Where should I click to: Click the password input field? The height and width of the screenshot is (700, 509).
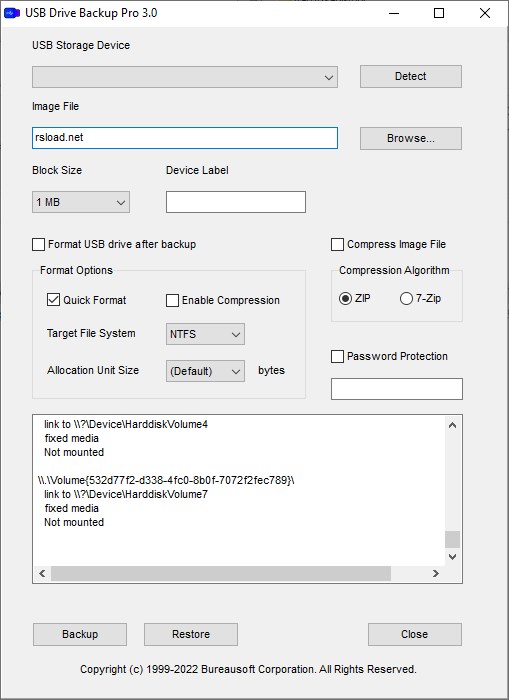coord(396,389)
